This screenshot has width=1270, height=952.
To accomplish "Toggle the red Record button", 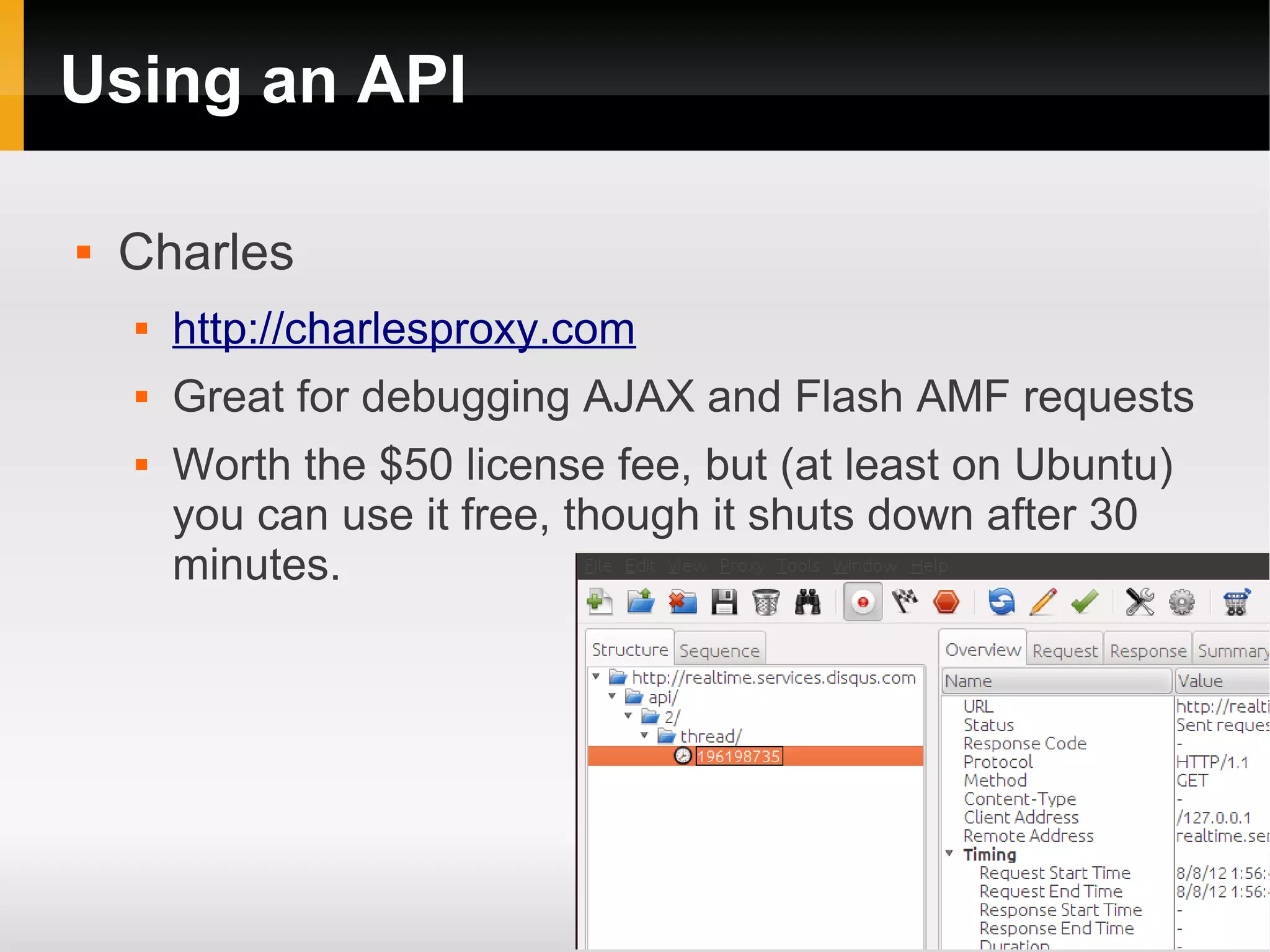I will 863,602.
